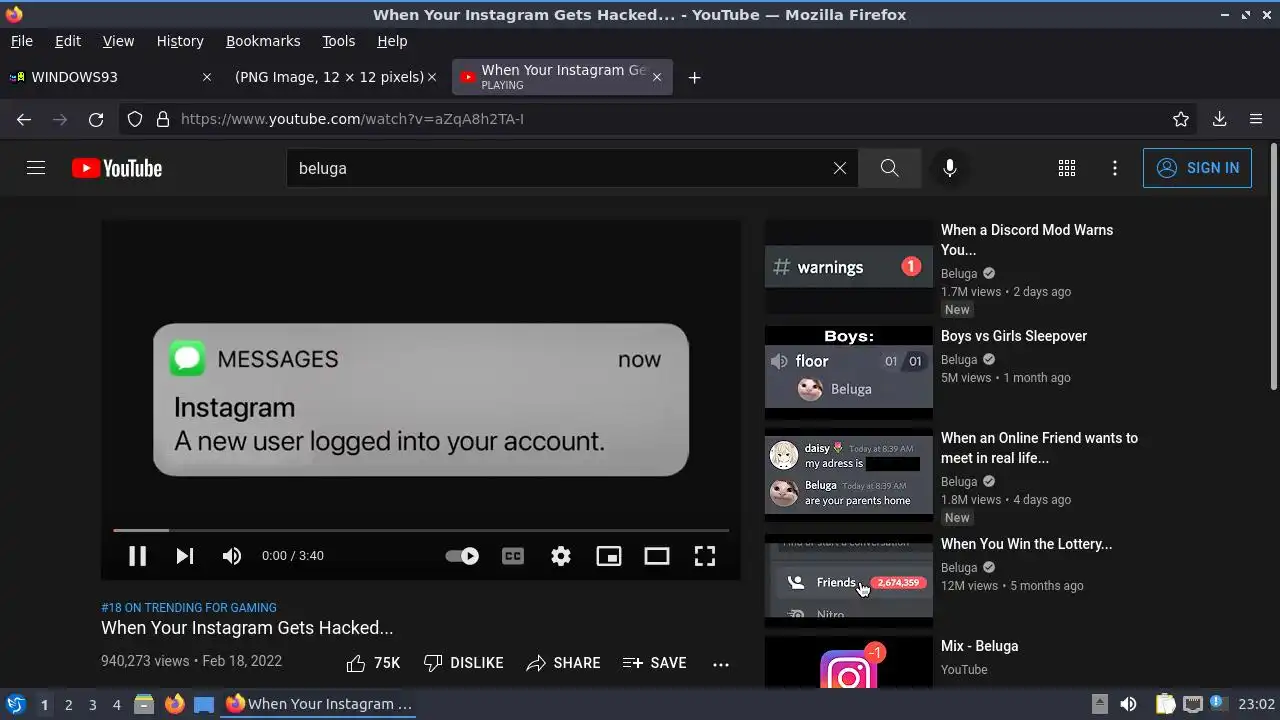Toggle closed captions

[x=513, y=556]
